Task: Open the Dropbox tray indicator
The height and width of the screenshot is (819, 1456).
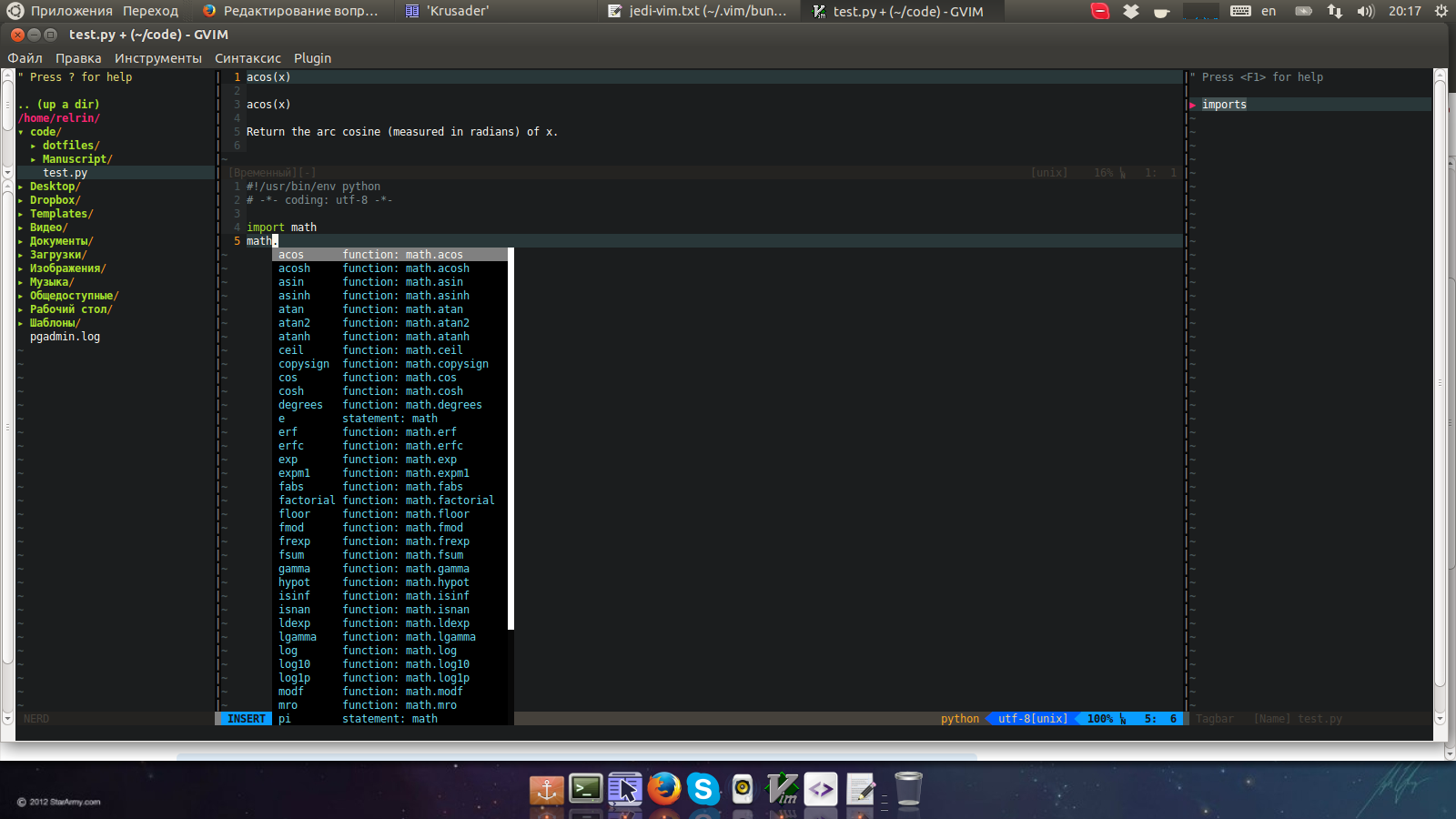Action: point(1131,11)
